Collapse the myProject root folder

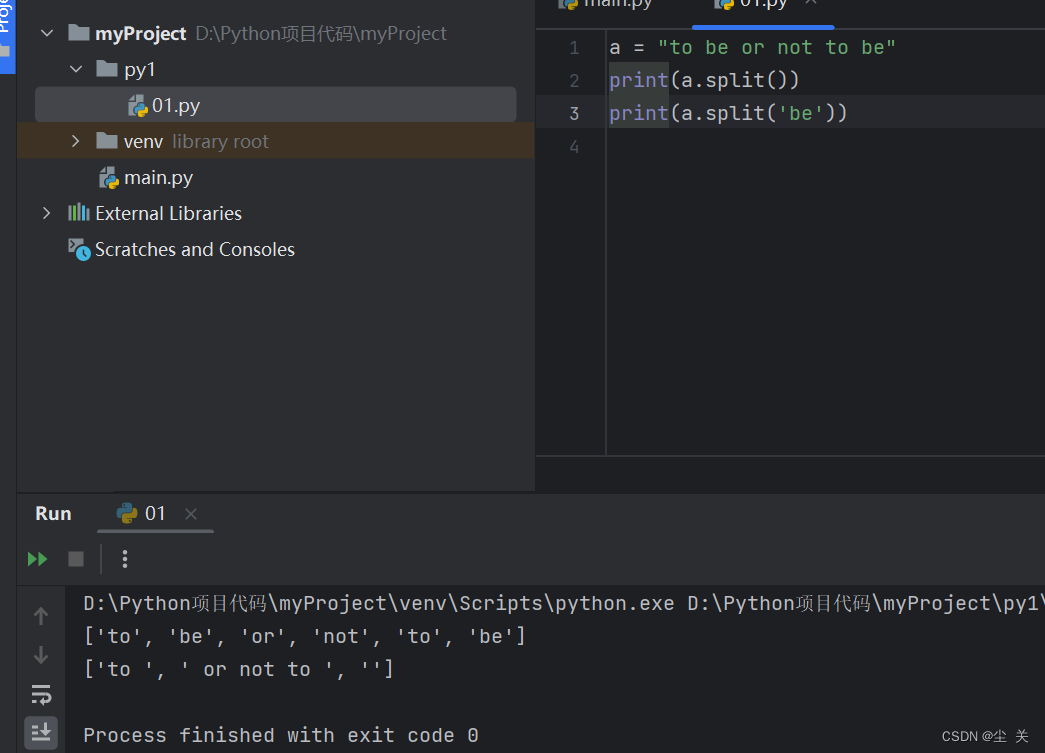point(47,33)
